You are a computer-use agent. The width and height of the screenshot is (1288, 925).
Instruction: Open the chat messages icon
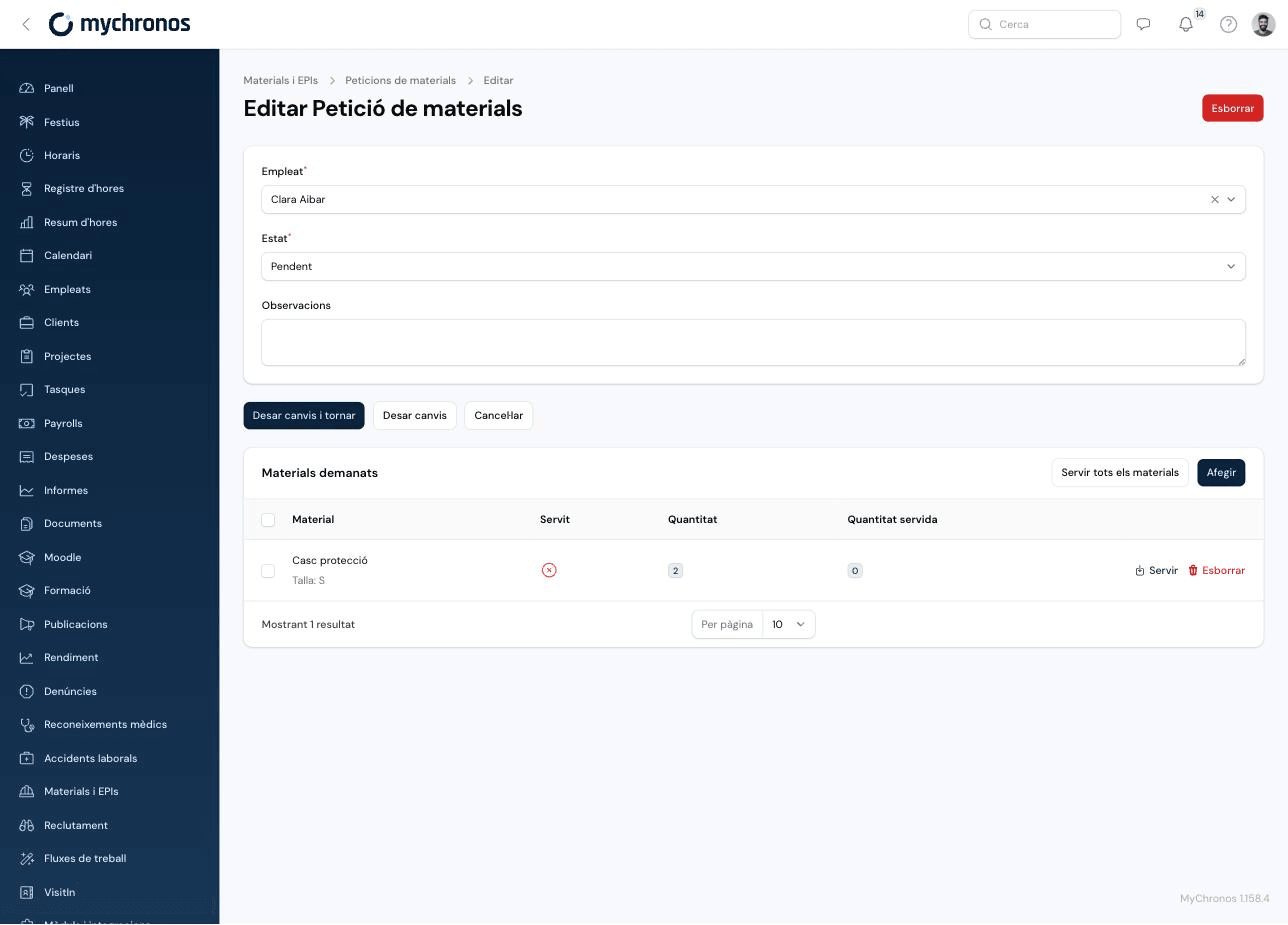[1143, 24]
